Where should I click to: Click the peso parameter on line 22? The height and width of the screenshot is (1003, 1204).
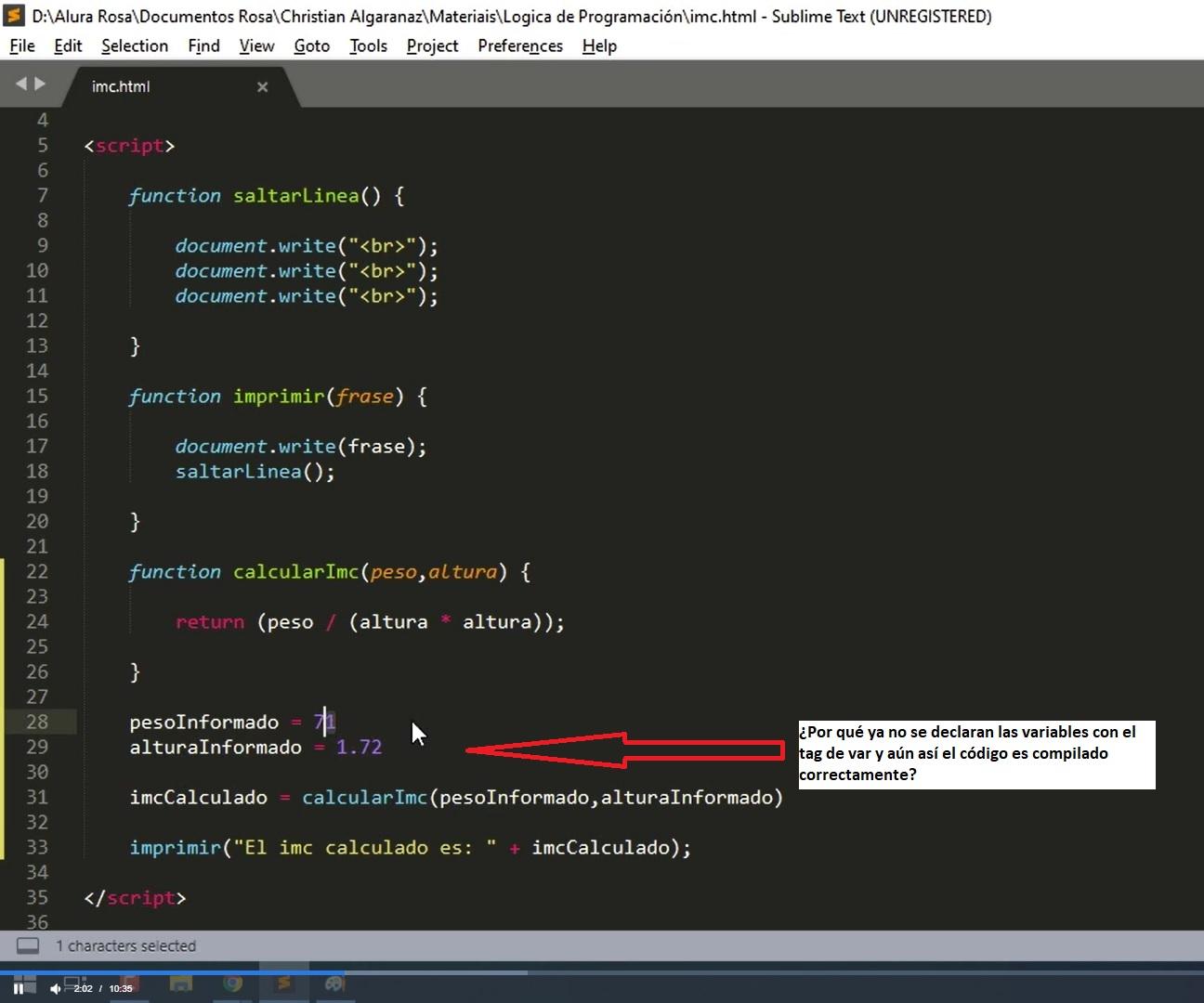[x=394, y=572]
